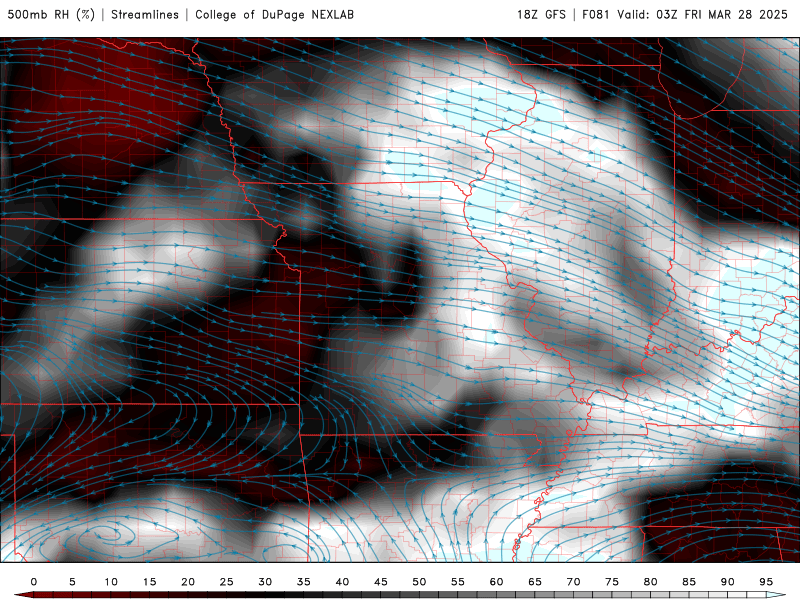
Task: Click the colorbar label "45"
Action: [x=381, y=582]
